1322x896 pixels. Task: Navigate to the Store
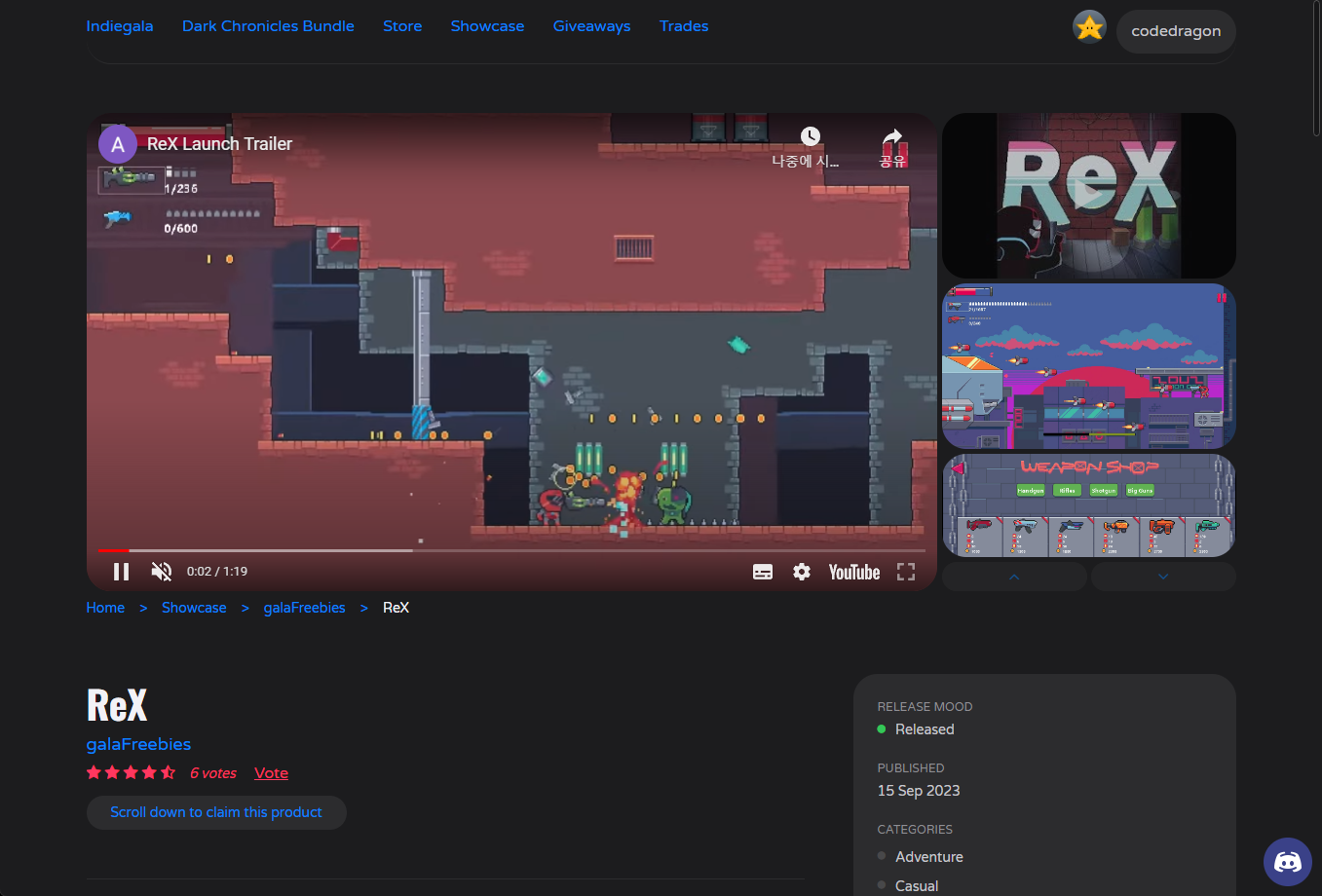click(402, 26)
